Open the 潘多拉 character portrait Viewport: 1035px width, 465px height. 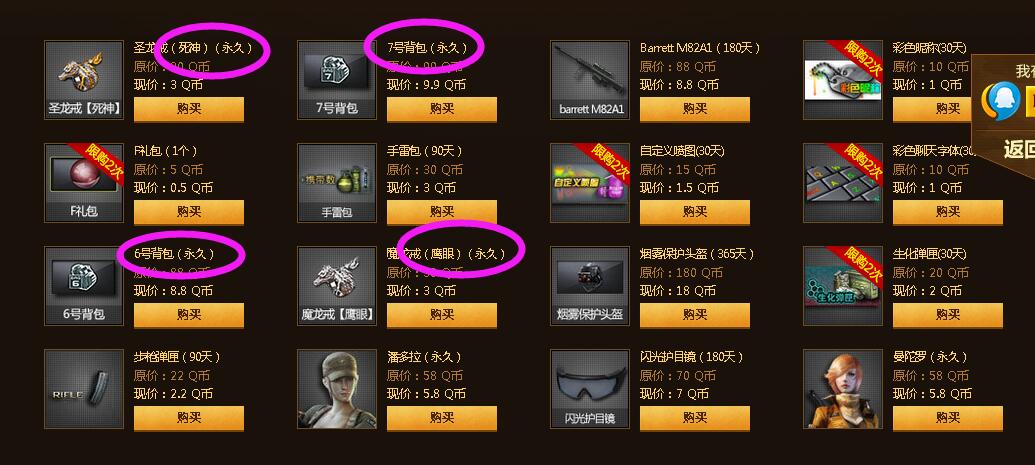[x=337, y=389]
